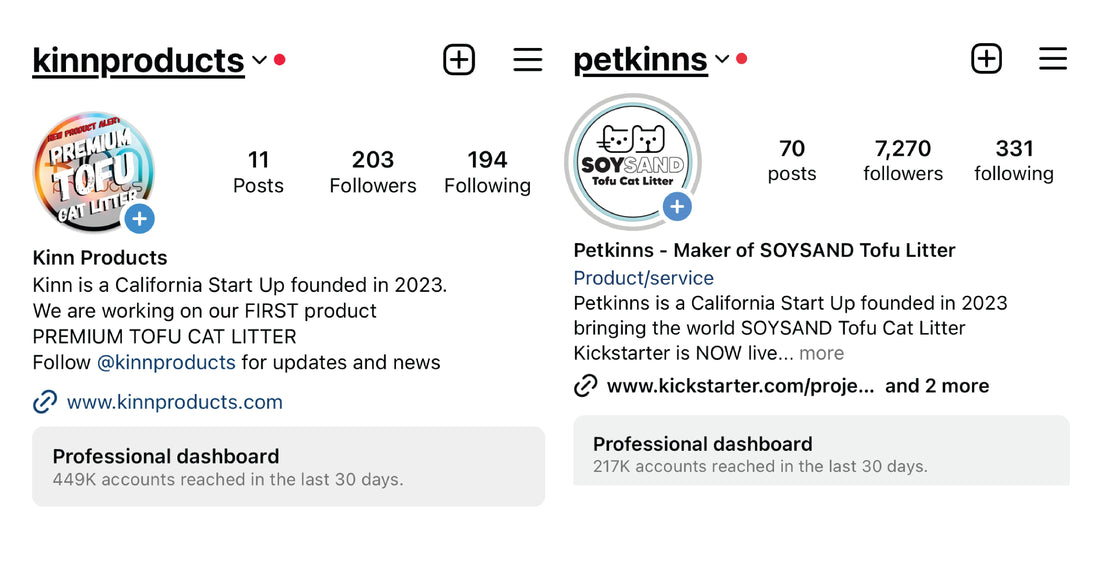The height and width of the screenshot is (576, 1100).
Task: View the 203 Followers list
Action: coord(372,171)
